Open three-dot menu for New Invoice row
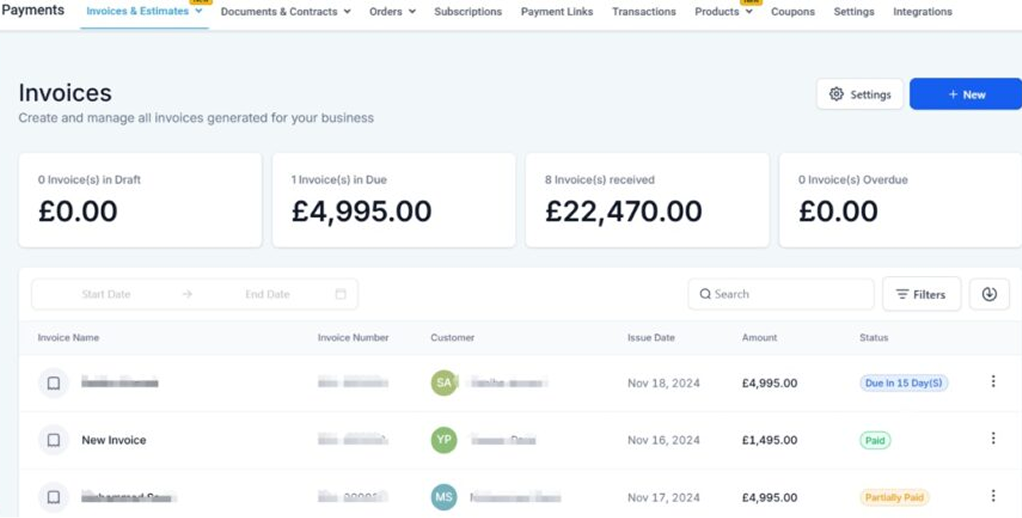This screenshot has height=518, width=1022. [993, 439]
